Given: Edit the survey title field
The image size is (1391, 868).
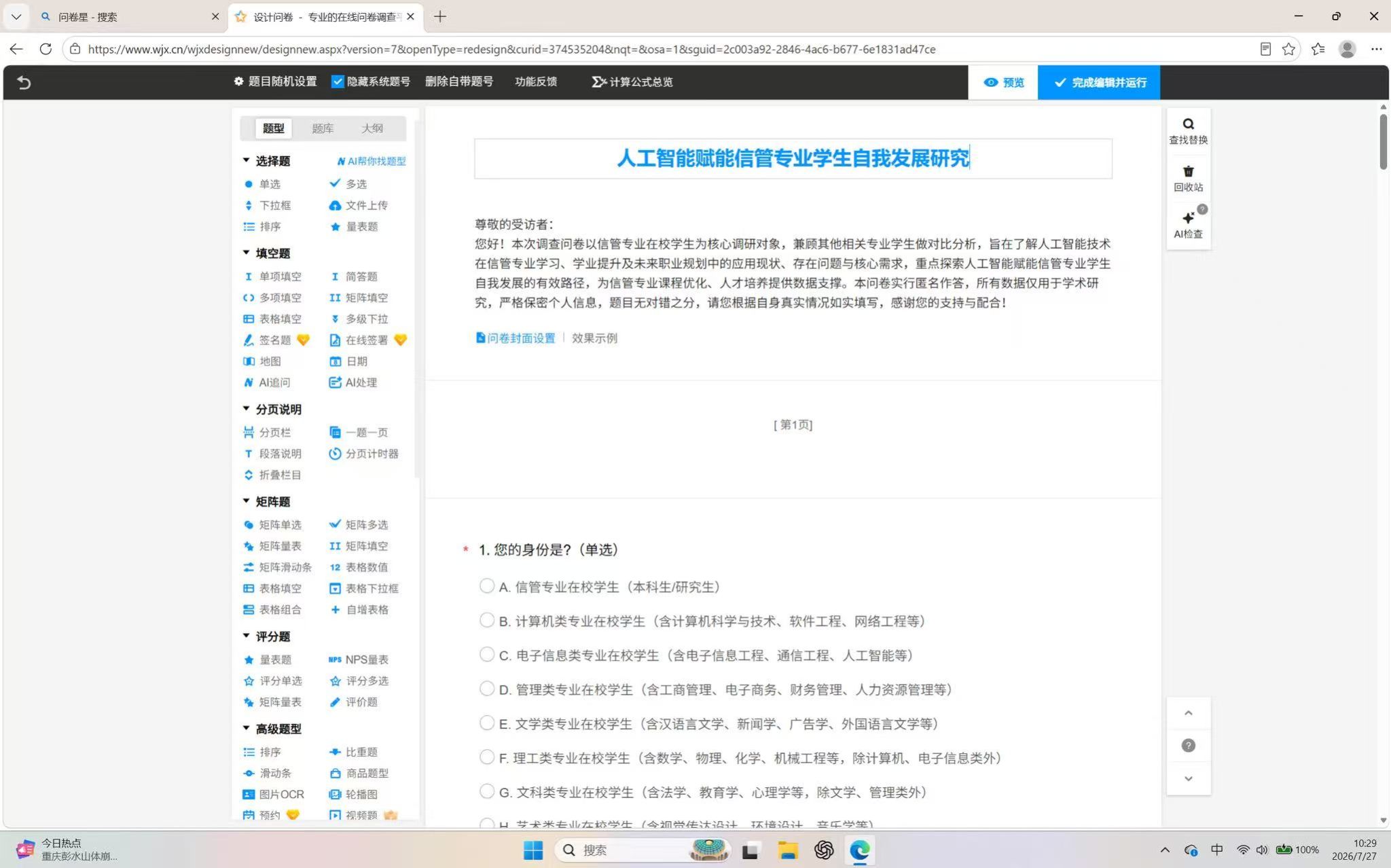Looking at the screenshot, I should coord(793,159).
